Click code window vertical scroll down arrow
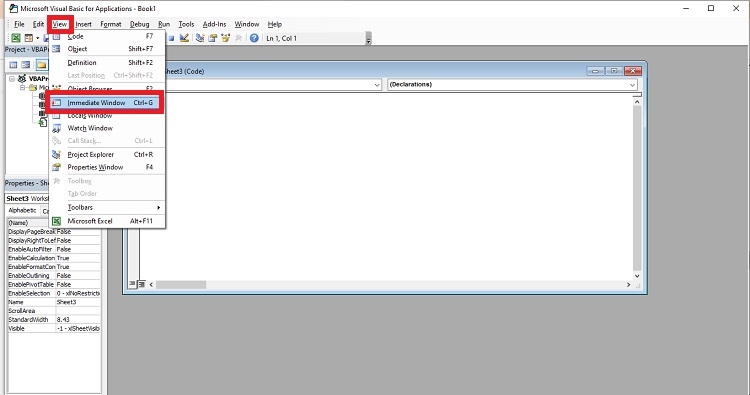Image resolution: width=750 pixels, height=395 pixels. (x=637, y=276)
